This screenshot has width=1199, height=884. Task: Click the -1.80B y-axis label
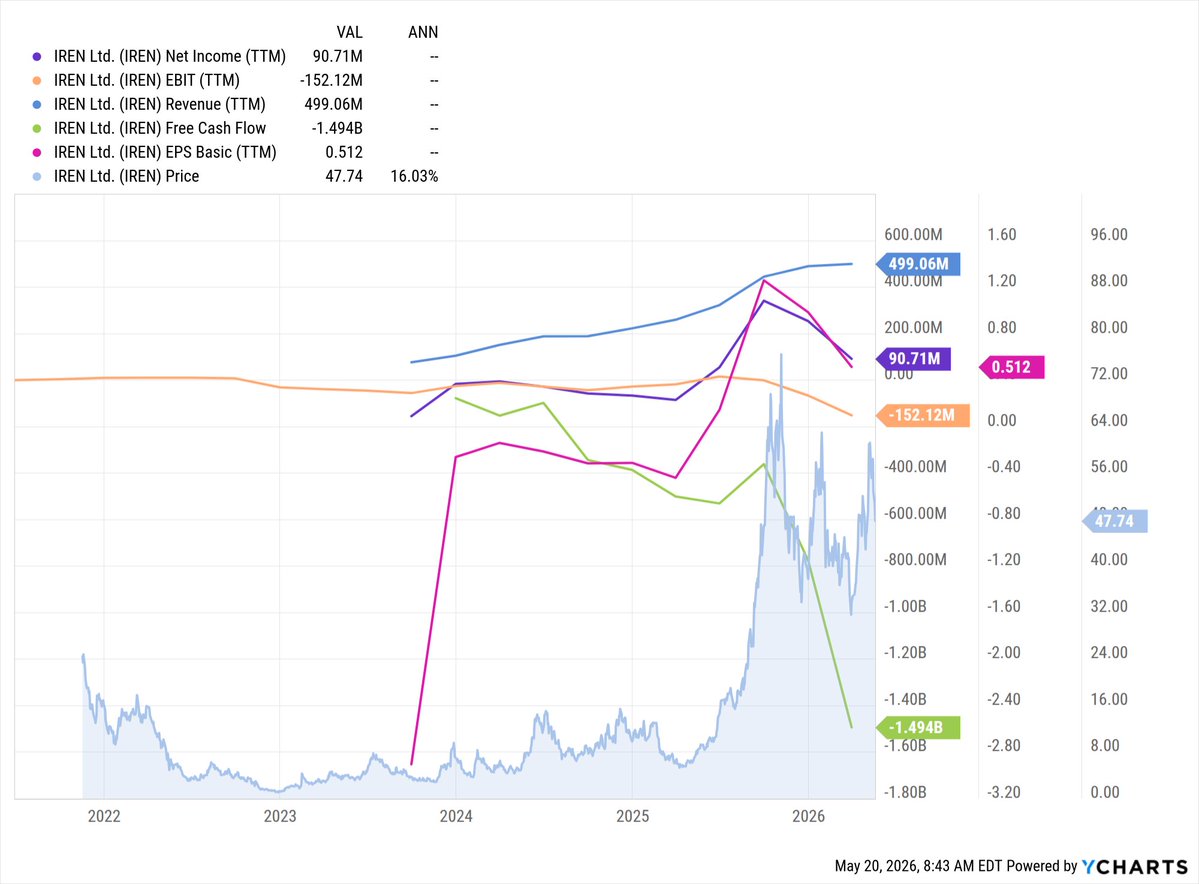coord(905,792)
